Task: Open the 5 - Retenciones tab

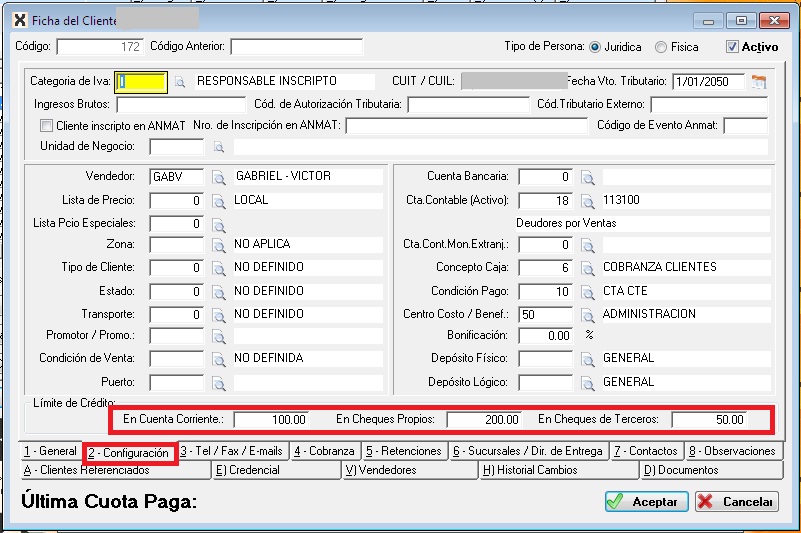Action: 403,452
